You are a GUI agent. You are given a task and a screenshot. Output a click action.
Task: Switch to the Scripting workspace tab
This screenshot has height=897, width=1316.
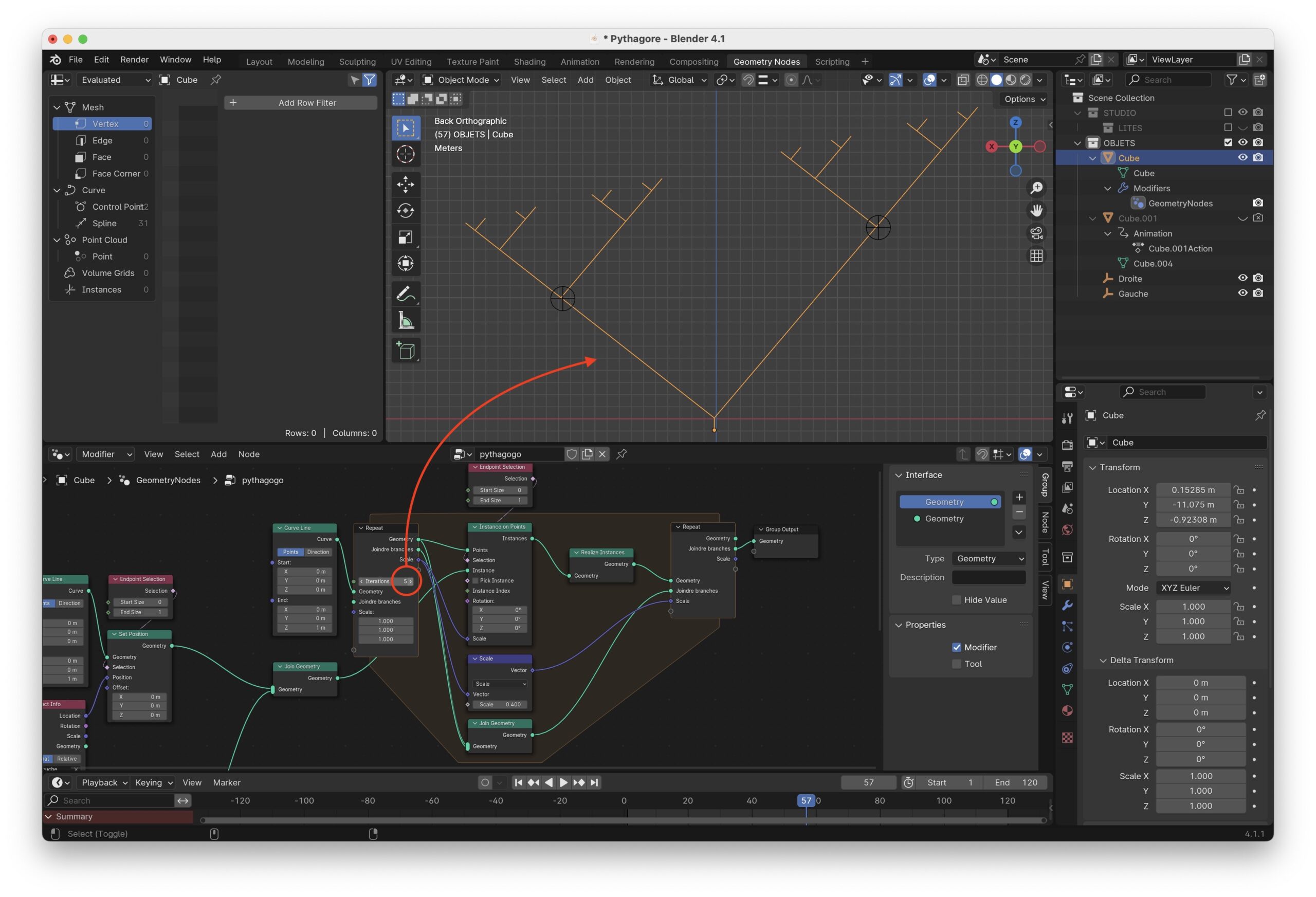832,62
